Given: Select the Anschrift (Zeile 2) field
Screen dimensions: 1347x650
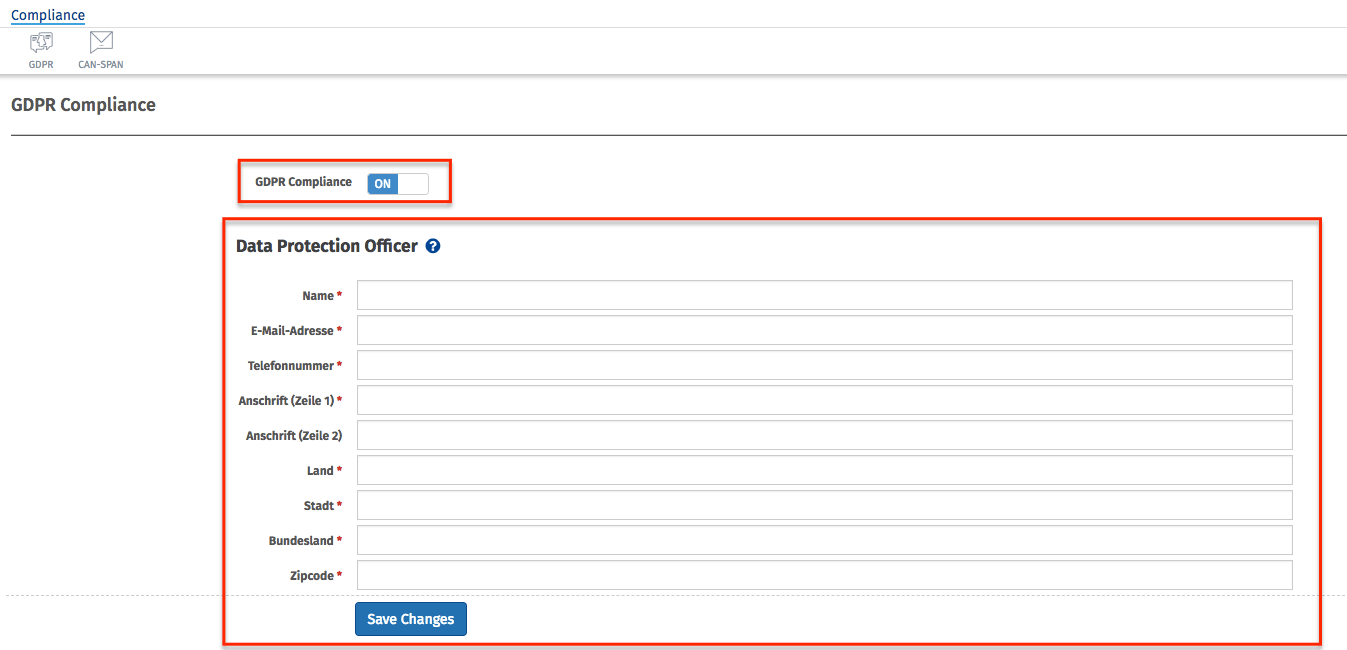Looking at the screenshot, I should pyautogui.click(x=824, y=435).
